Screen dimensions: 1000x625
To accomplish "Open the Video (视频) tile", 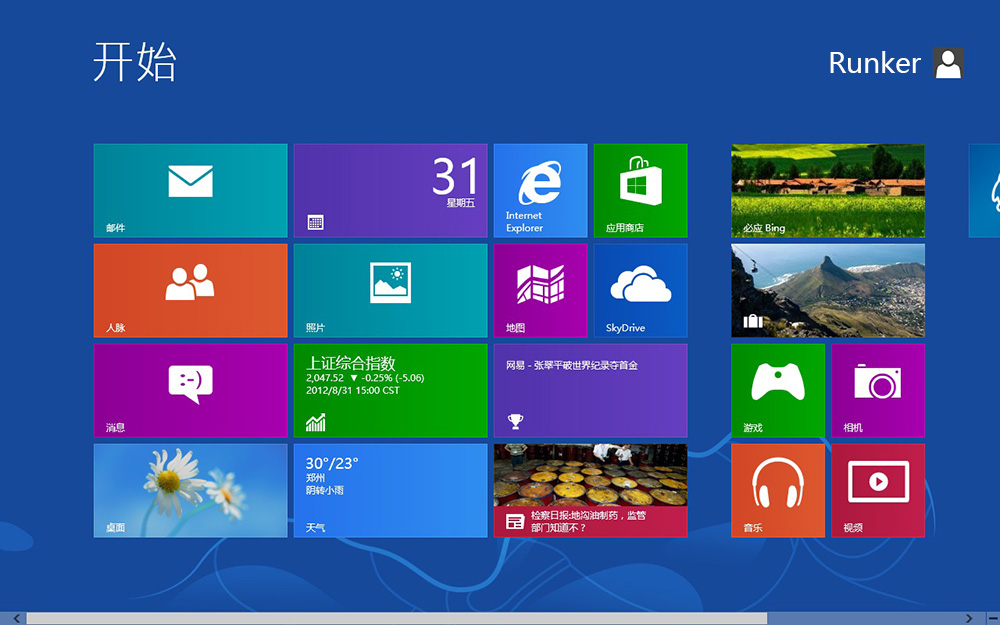I will (877, 490).
